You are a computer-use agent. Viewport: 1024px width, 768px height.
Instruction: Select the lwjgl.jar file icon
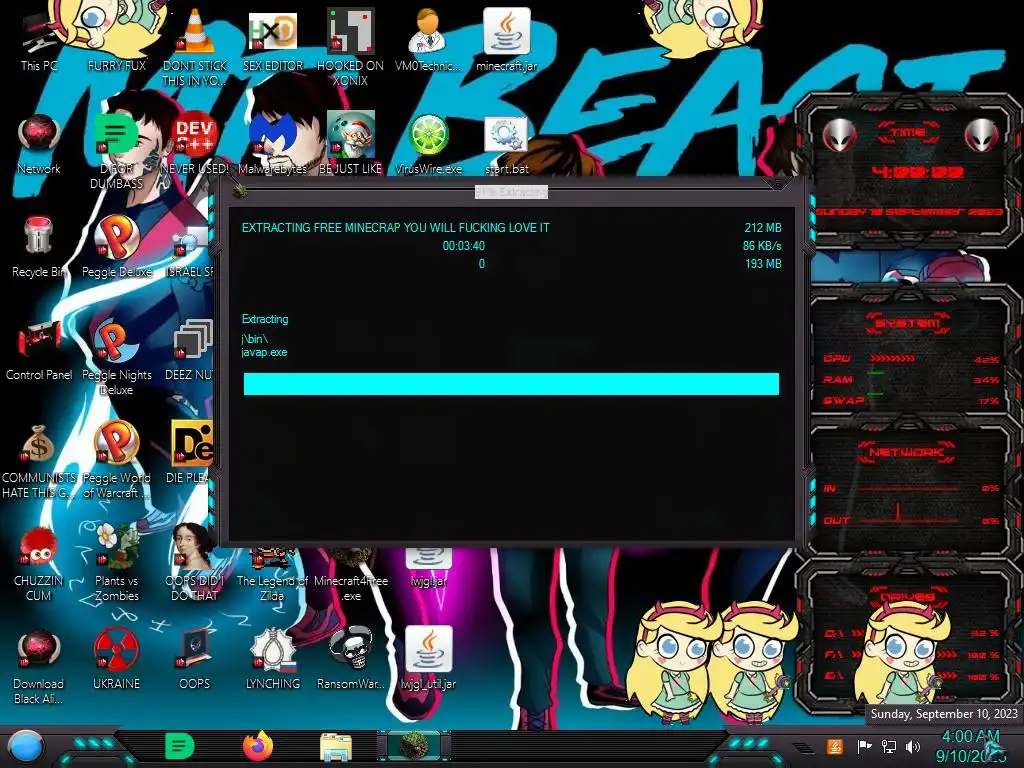pos(428,568)
